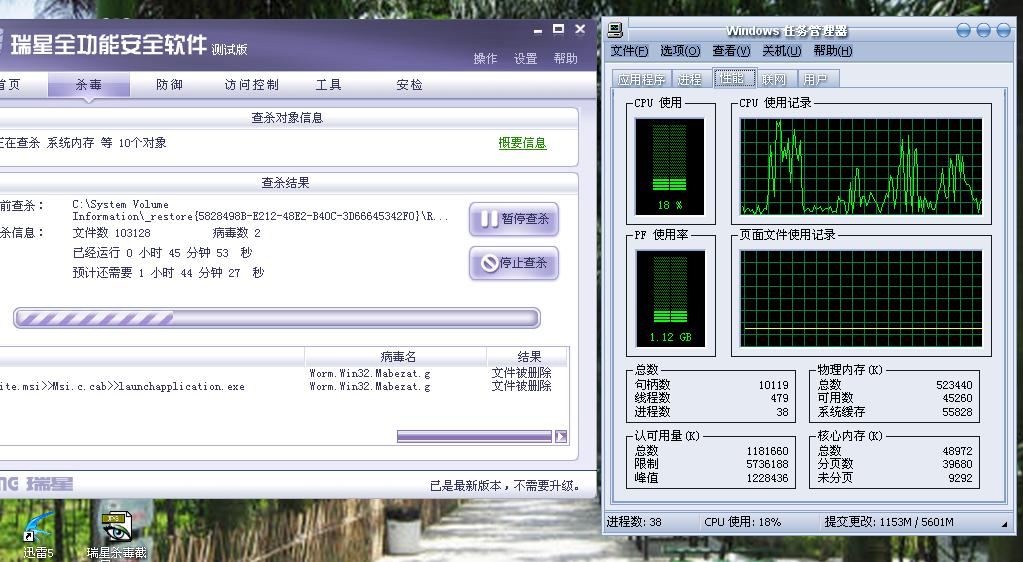Select first Worm.Win32.Mabezat.g entry

tap(369, 373)
